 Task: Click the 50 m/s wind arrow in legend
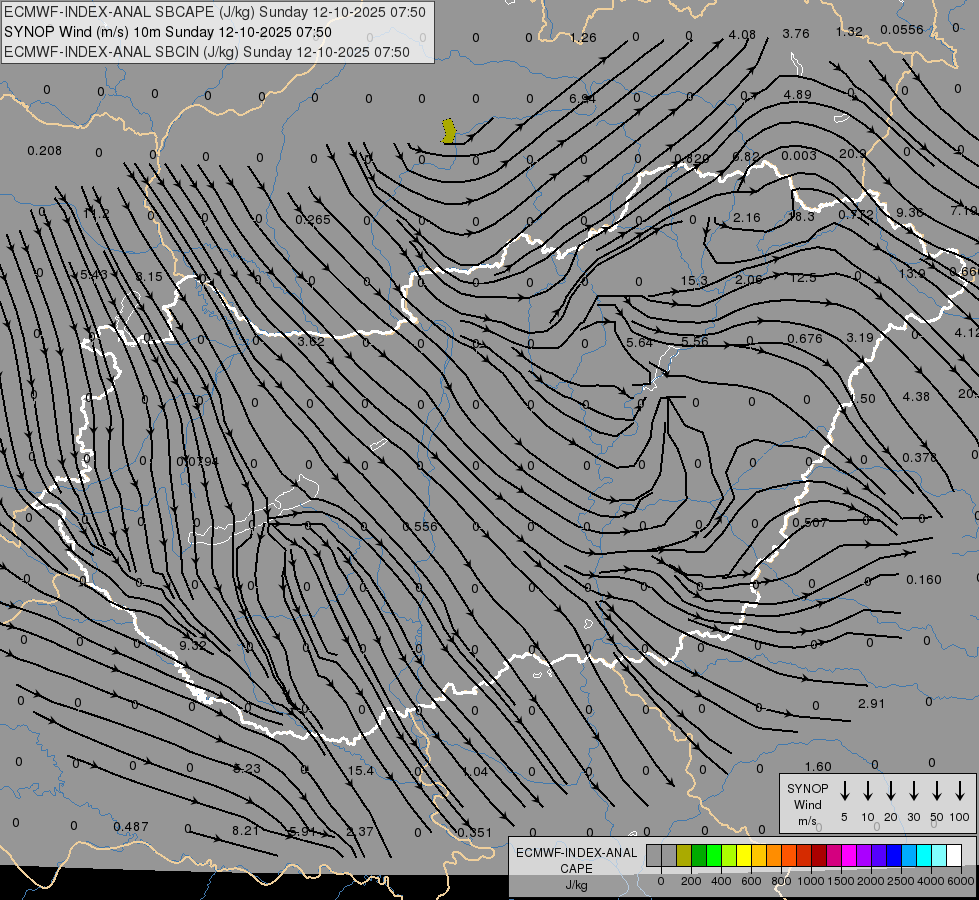click(937, 791)
